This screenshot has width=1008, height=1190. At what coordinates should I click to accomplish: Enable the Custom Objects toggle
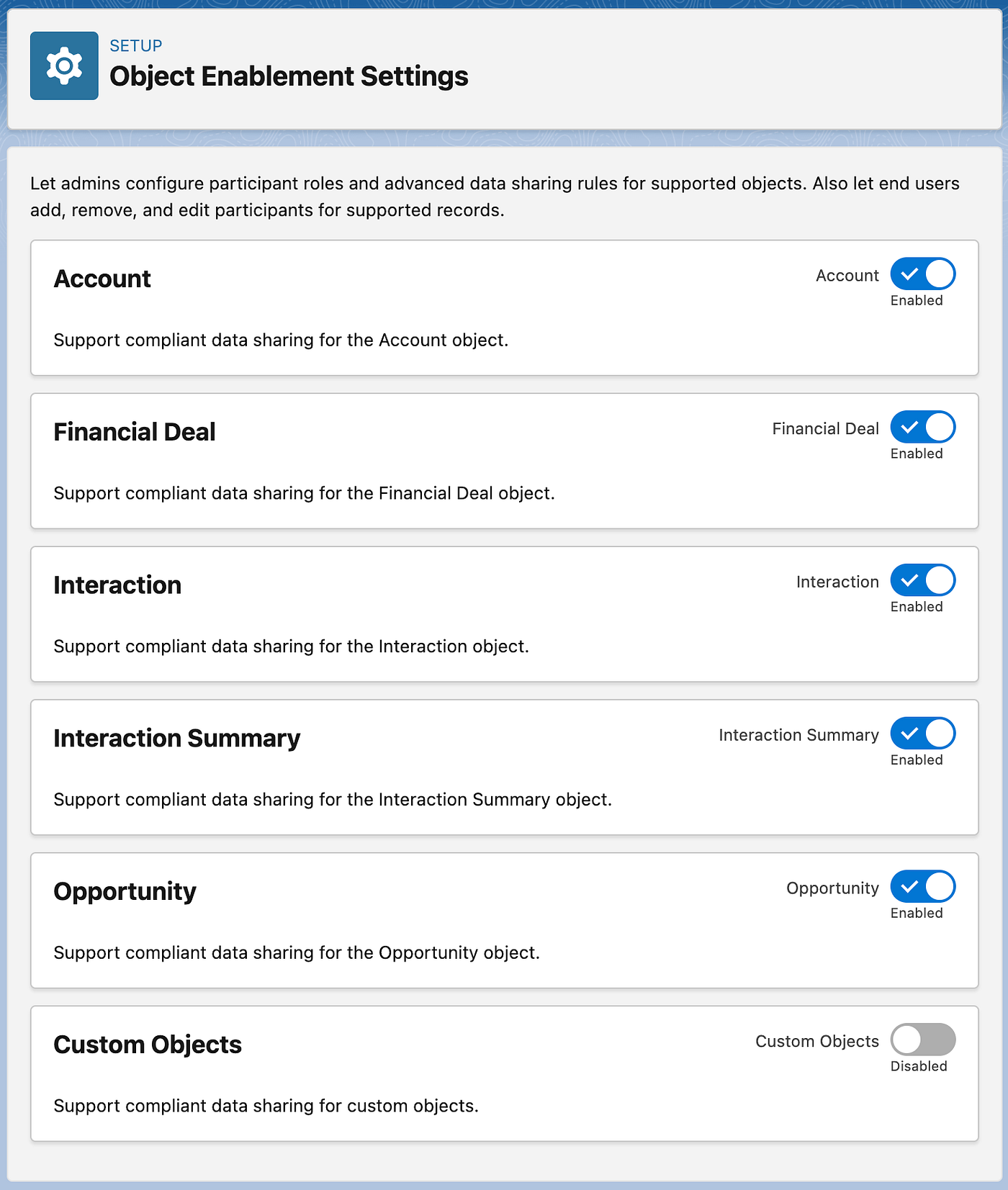click(x=922, y=1040)
